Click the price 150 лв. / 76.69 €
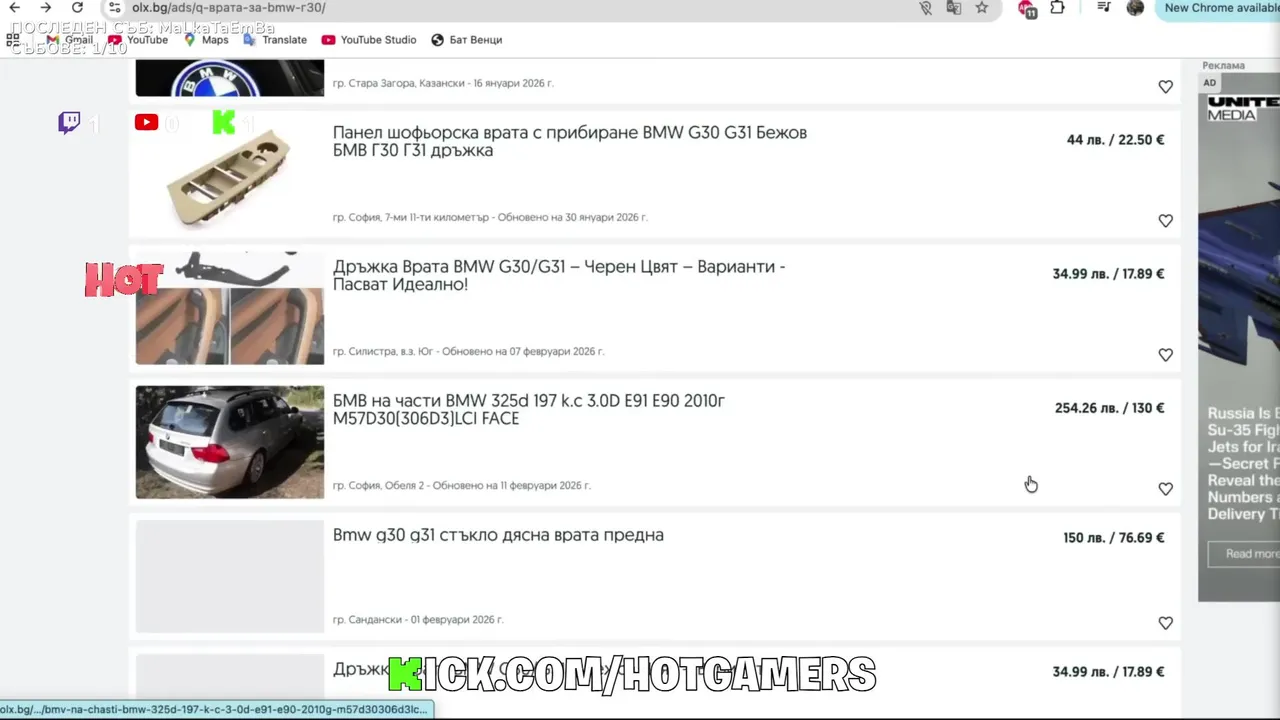The height and width of the screenshot is (720, 1280). pyautogui.click(x=1113, y=538)
